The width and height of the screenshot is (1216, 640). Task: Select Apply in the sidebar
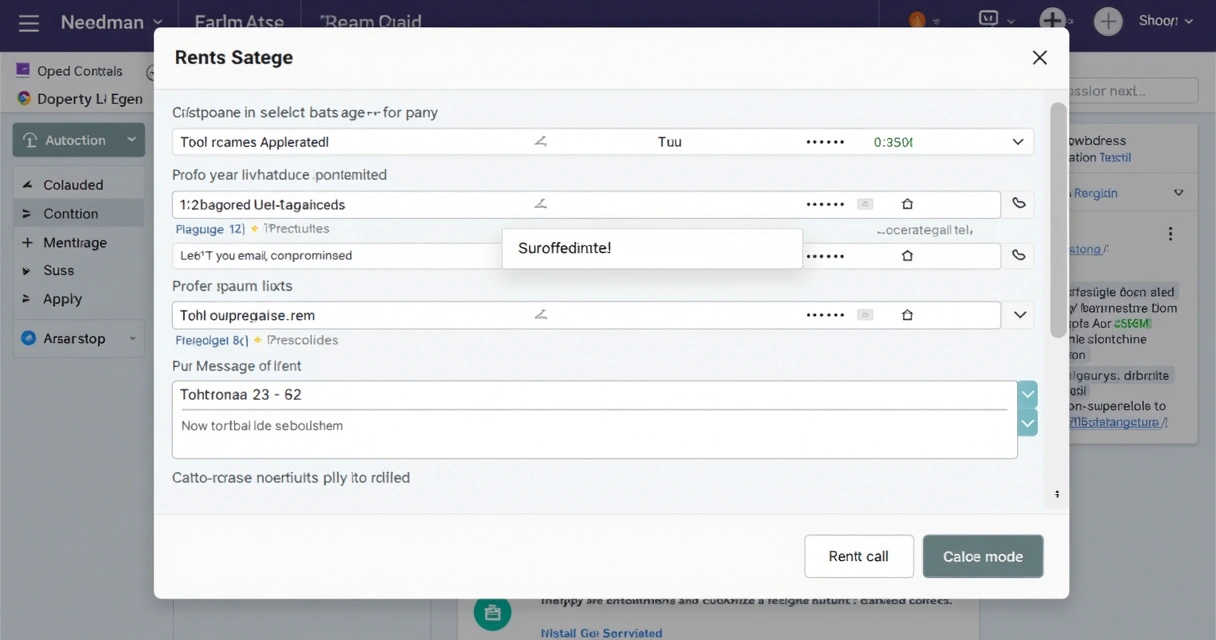click(79, 299)
